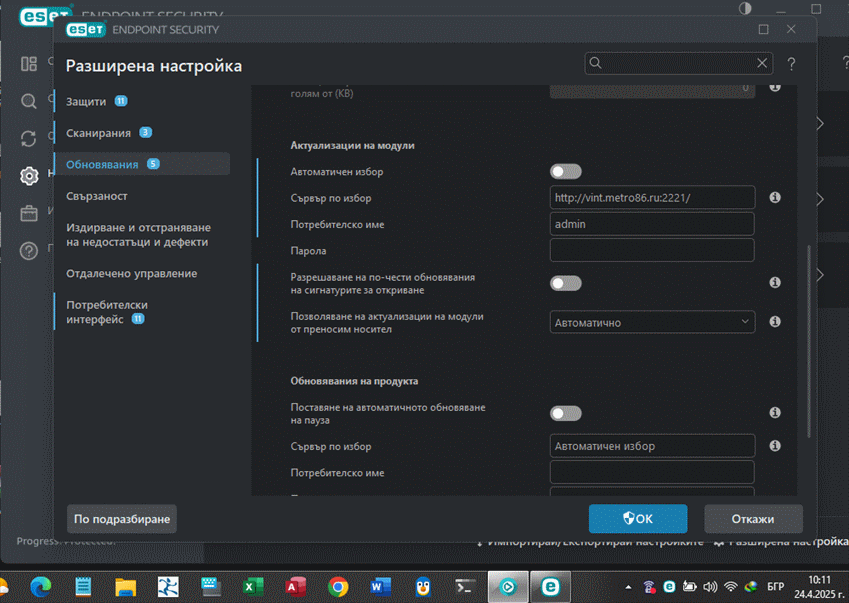Open the help icon in ESET sidebar
The height and width of the screenshot is (603, 849).
click(x=29, y=251)
